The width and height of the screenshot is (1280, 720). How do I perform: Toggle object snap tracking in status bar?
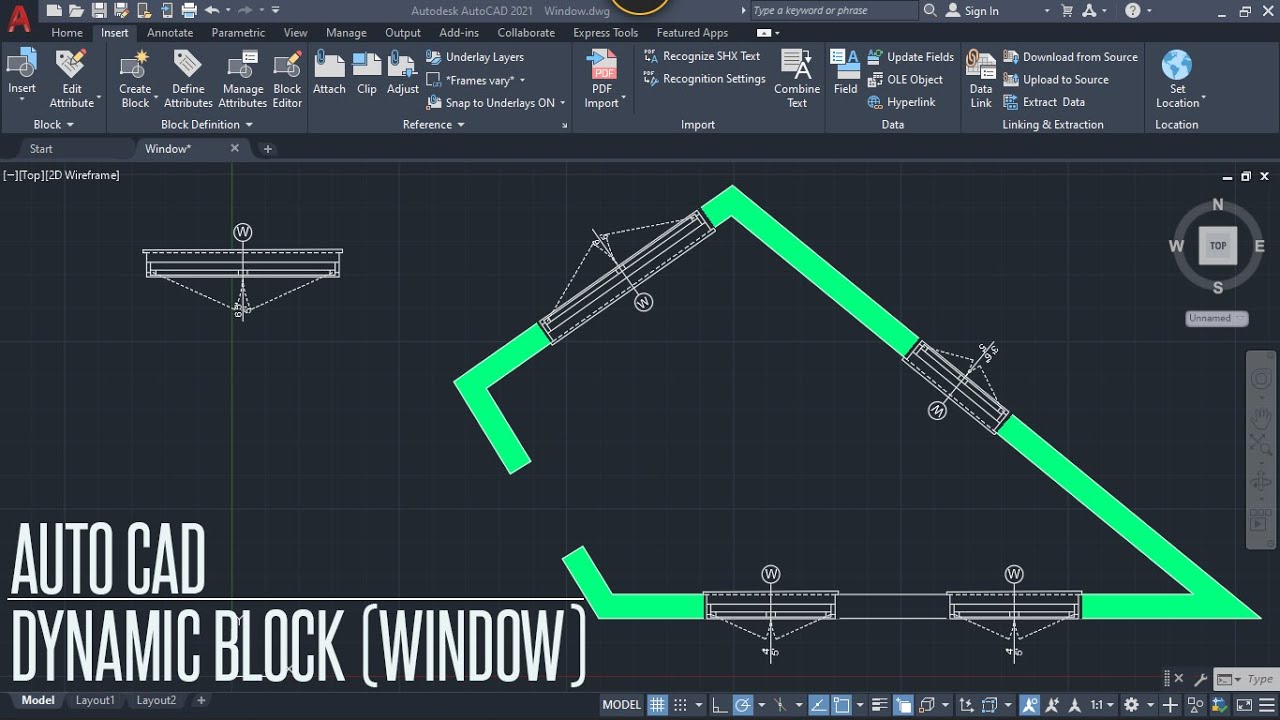pos(819,704)
